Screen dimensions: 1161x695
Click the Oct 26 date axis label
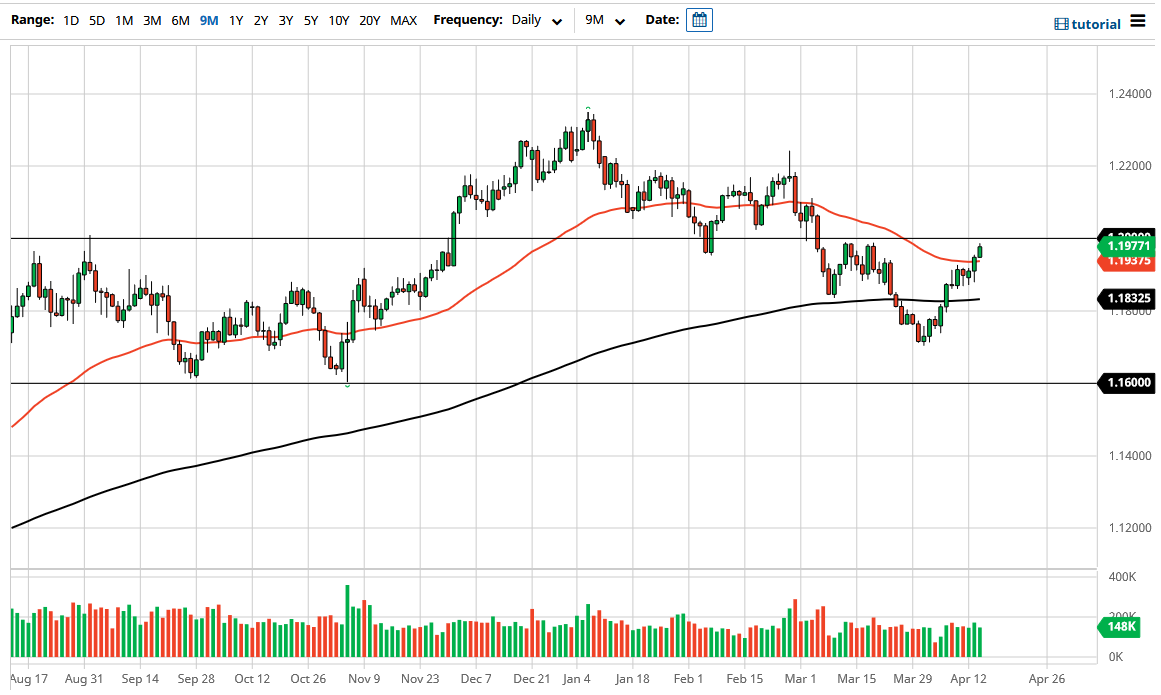308,679
